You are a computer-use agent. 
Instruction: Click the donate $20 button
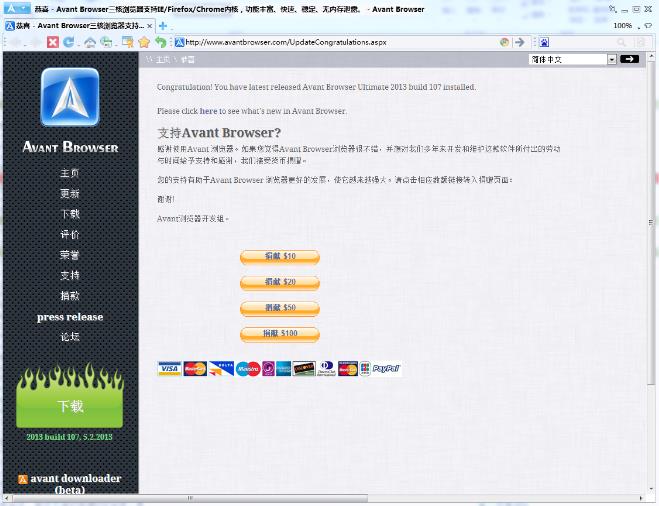280,282
